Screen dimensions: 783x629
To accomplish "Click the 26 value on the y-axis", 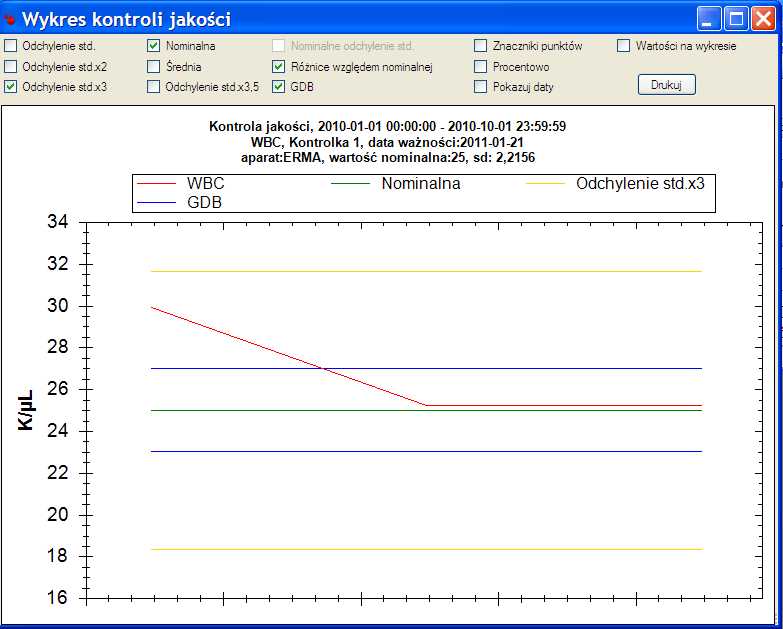I will pos(57,389).
